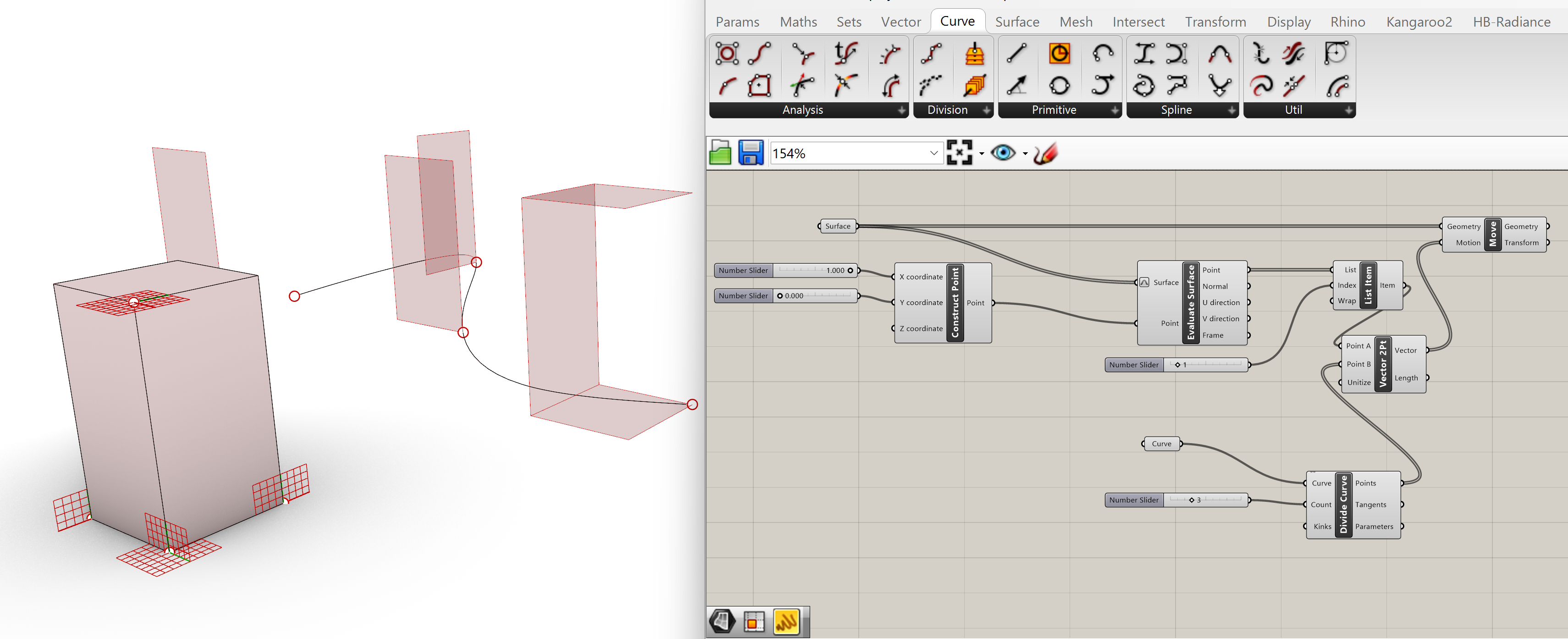Click the Save file floppy icon
1568x639 pixels.
point(751,153)
